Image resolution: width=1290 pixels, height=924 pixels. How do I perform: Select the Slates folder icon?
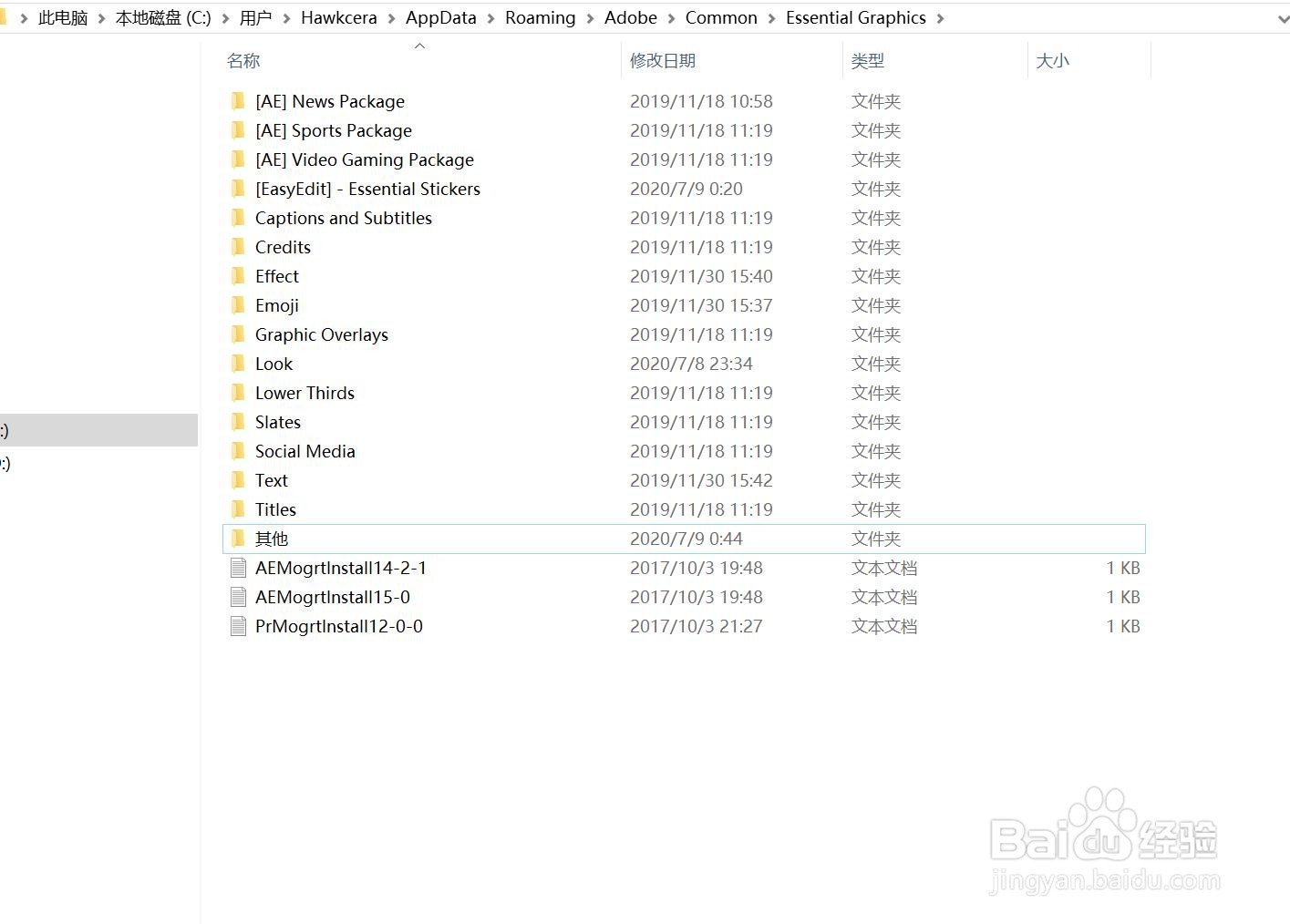coord(238,422)
